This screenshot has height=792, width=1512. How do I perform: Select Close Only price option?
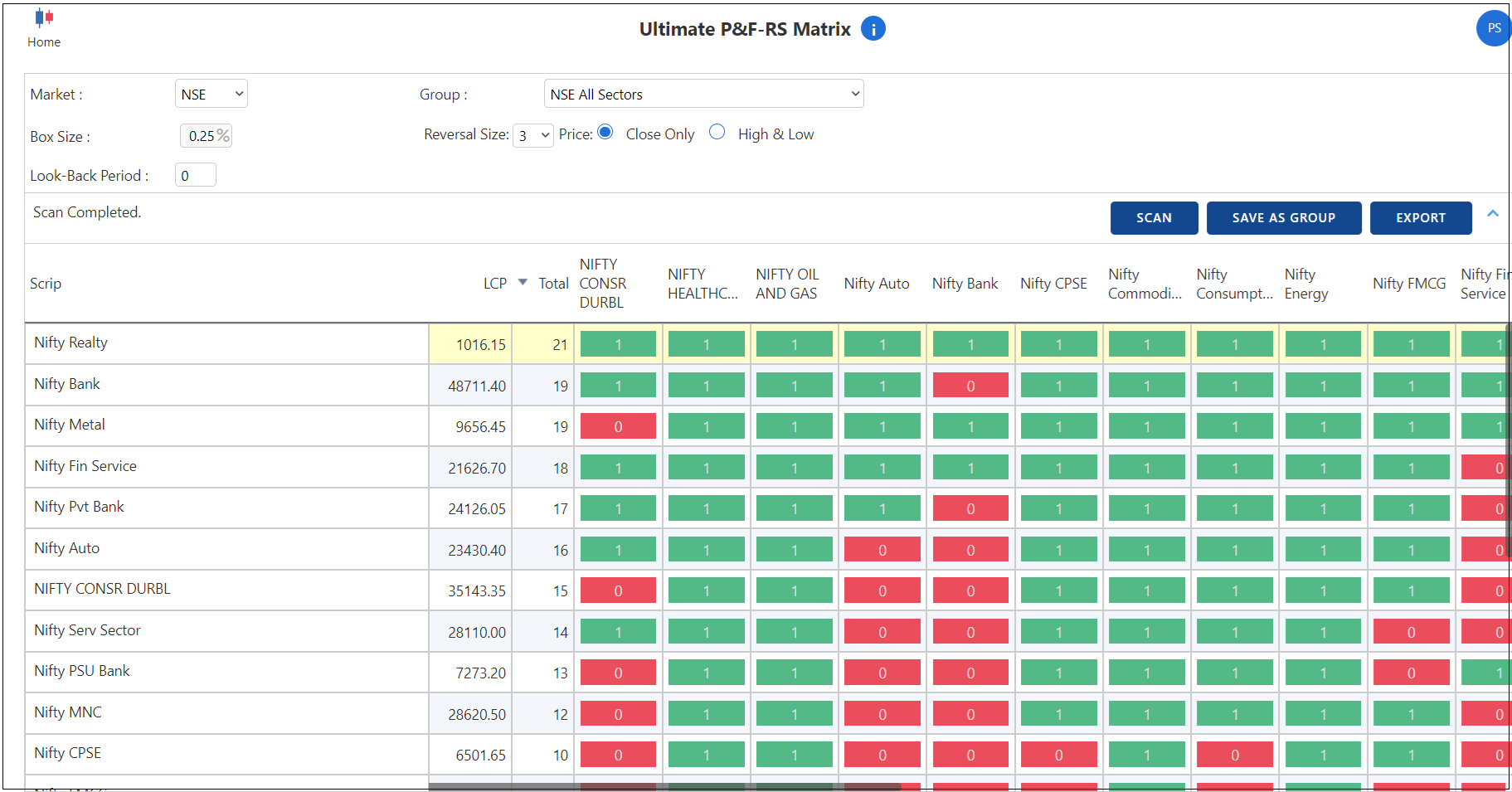click(x=605, y=132)
